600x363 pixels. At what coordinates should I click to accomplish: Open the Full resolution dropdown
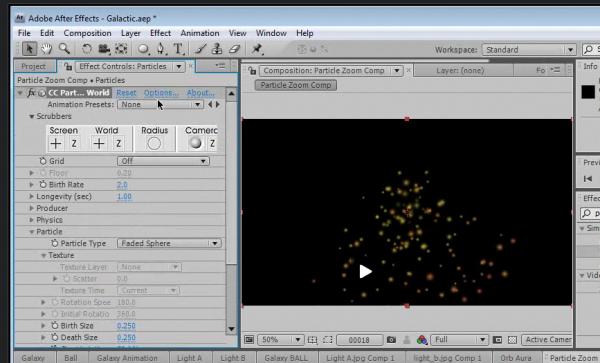pos(459,340)
